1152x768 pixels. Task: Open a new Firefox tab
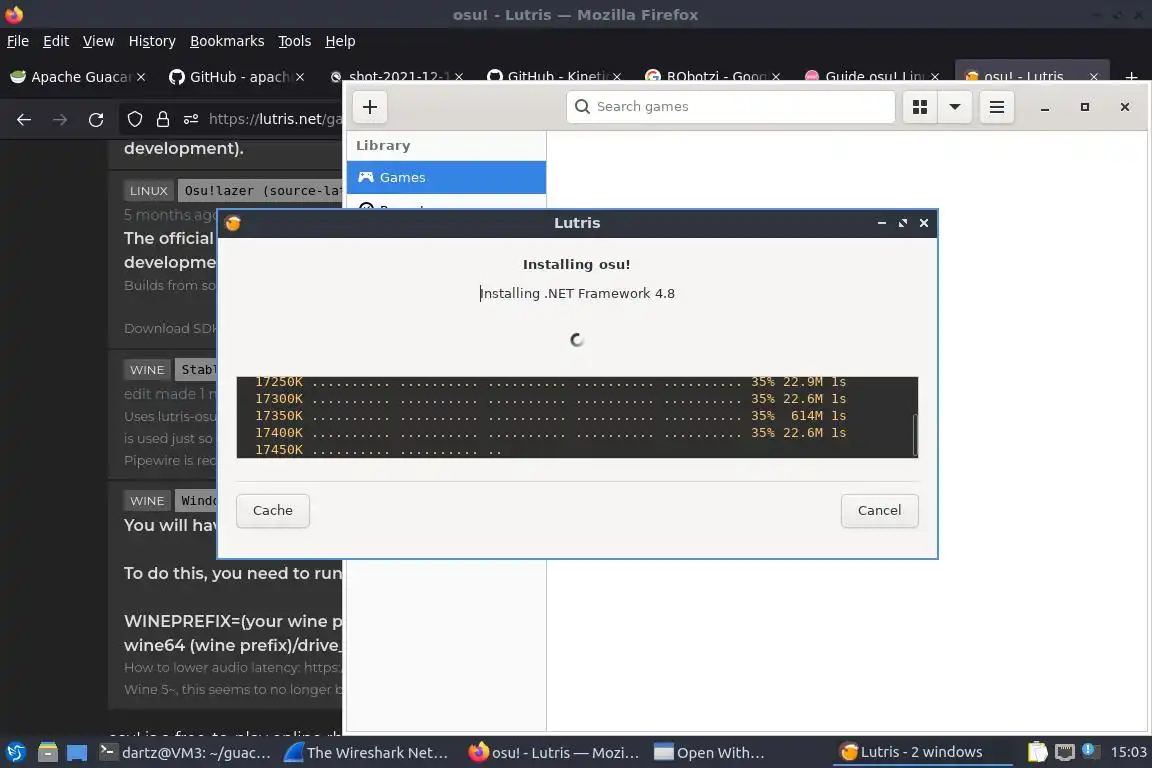pyautogui.click(x=1131, y=76)
